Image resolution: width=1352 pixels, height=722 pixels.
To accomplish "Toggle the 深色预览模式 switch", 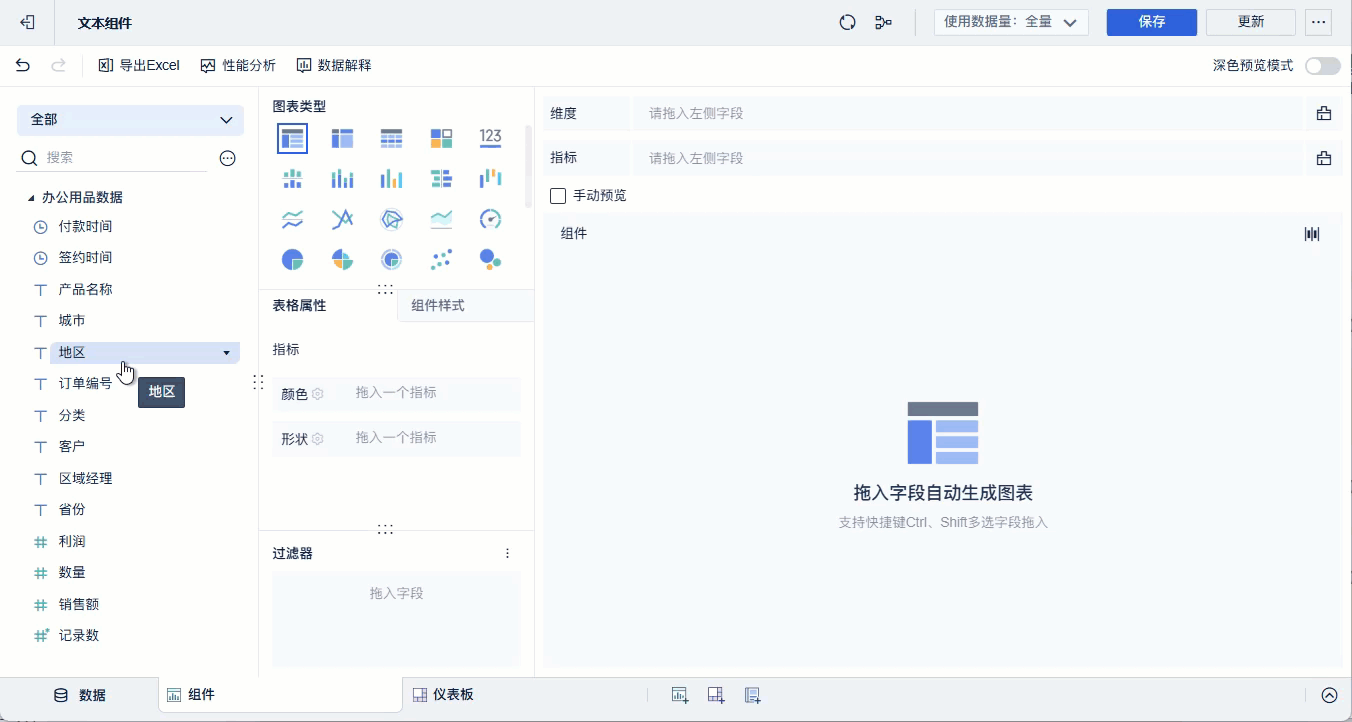I will click(x=1322, y=66).
